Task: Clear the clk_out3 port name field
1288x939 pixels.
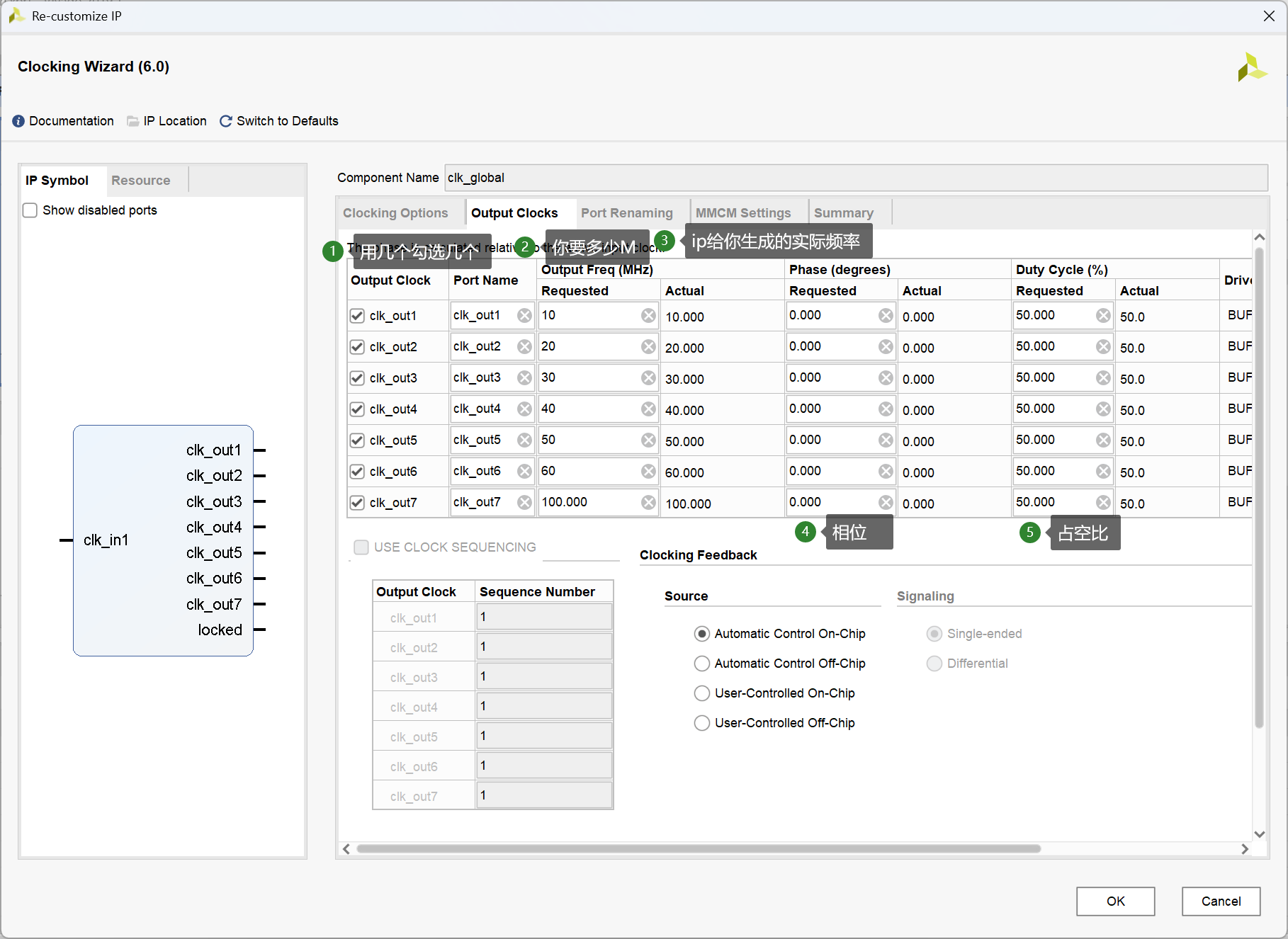Action: (x=524, y=378)
